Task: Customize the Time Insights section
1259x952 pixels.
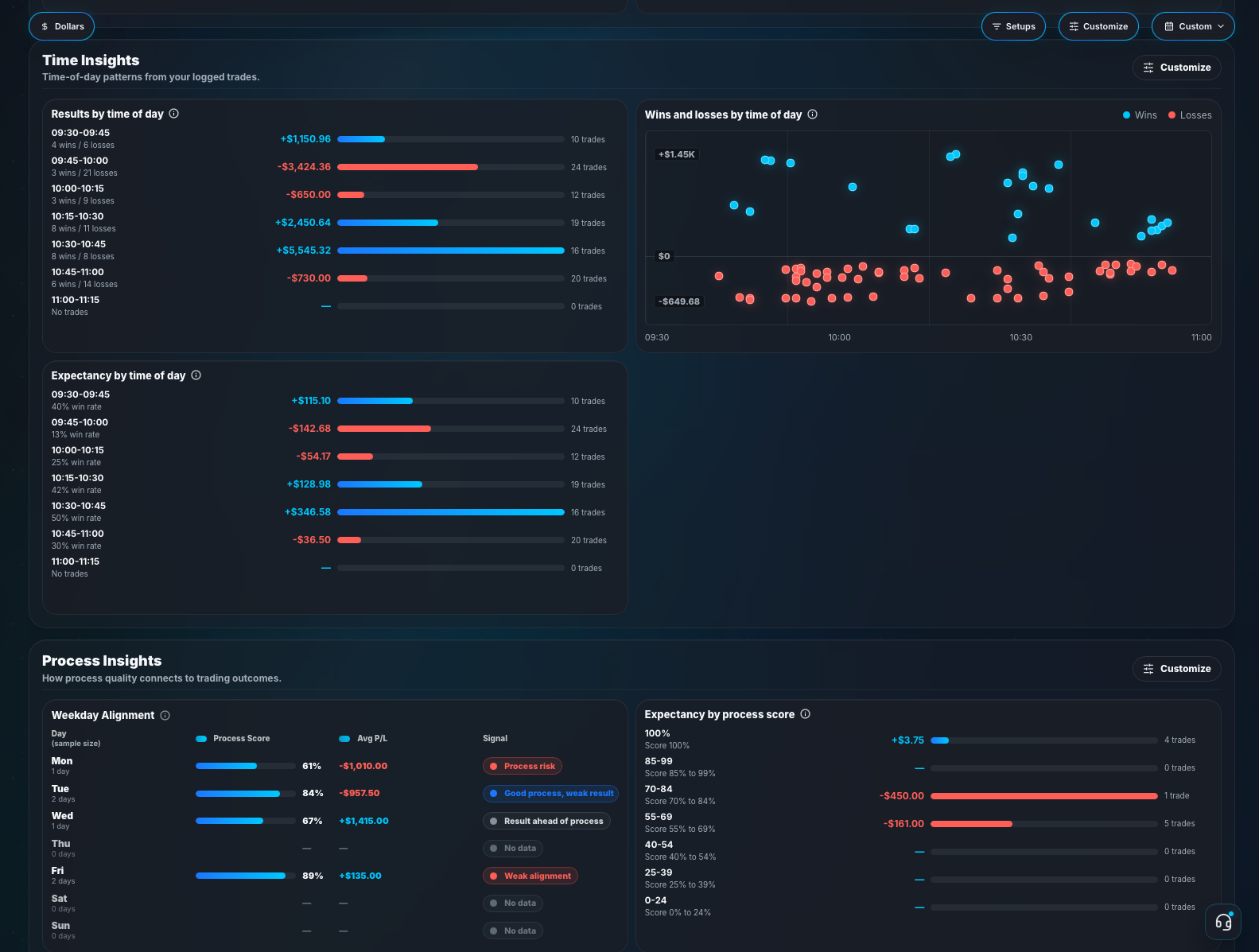Action: coord(1177,68)
